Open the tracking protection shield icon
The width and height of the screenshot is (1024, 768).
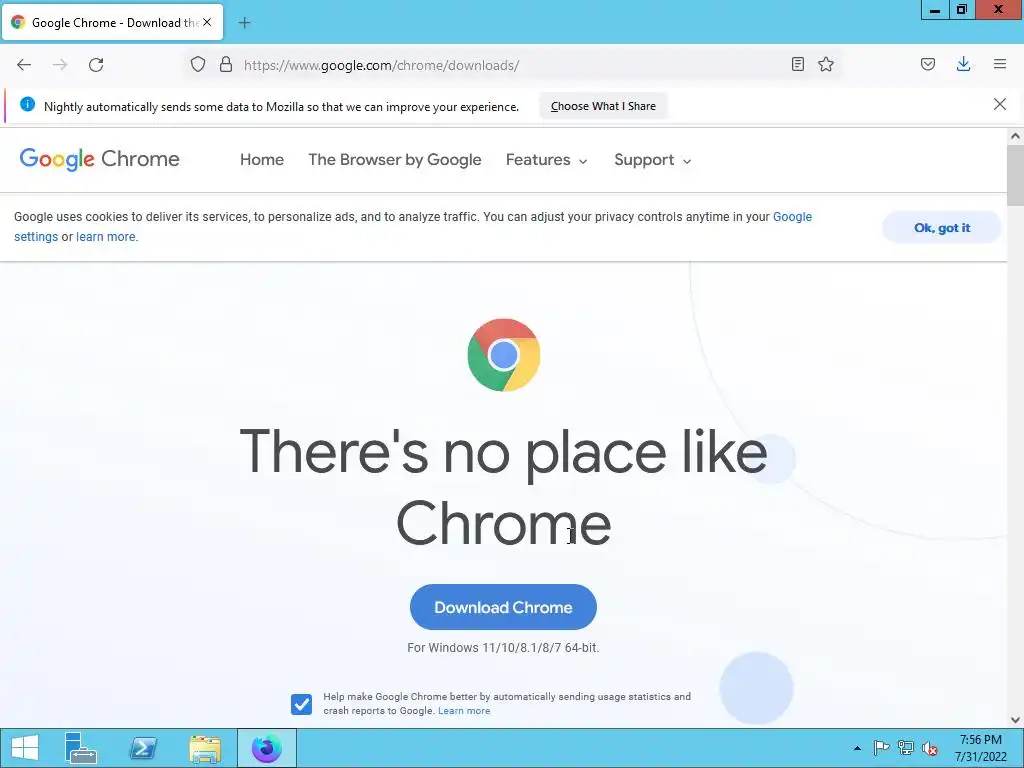coord(198,64)
